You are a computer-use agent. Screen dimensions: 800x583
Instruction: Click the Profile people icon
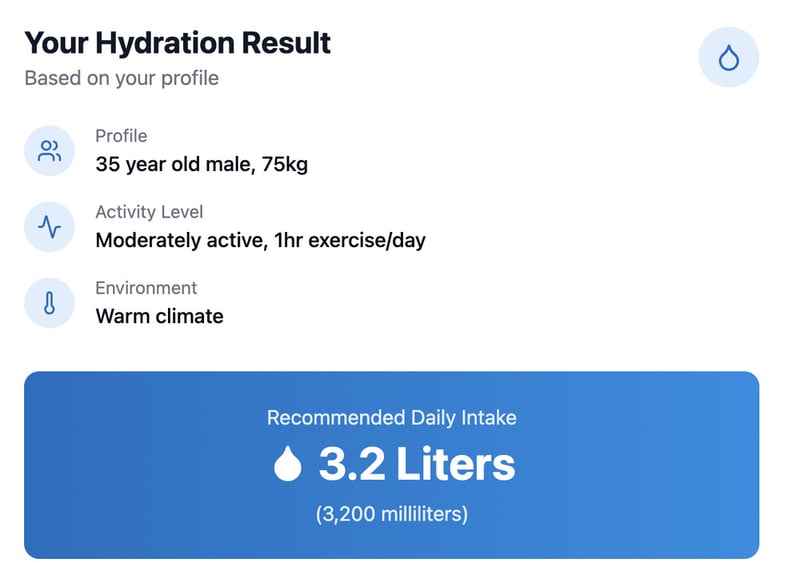49,152
